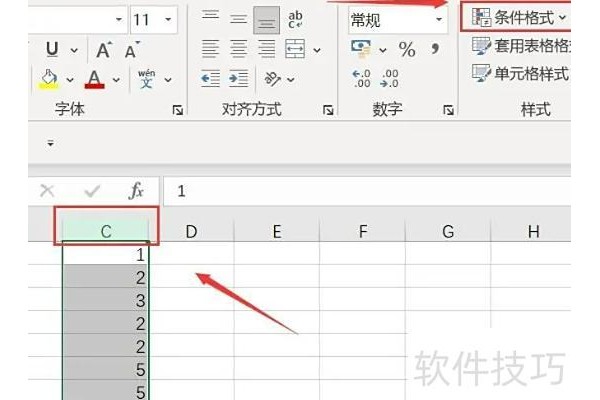
Task: Increase decimal places
Action: 361,78
